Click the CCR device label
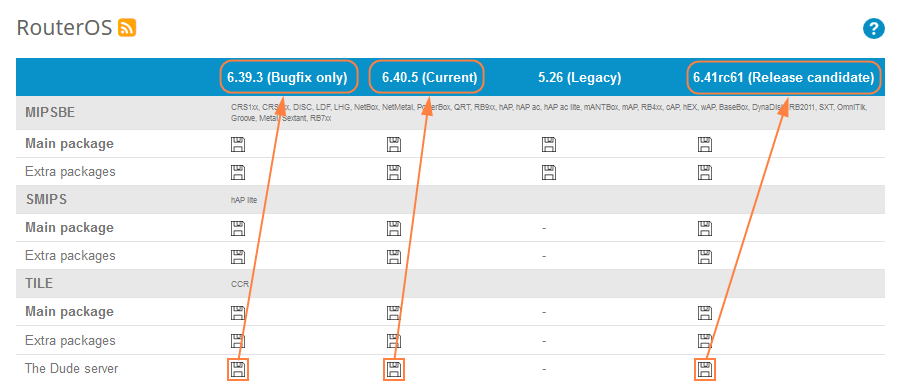Image resolution: width=903 pixels, height=381 pixels. pos(240,284)
